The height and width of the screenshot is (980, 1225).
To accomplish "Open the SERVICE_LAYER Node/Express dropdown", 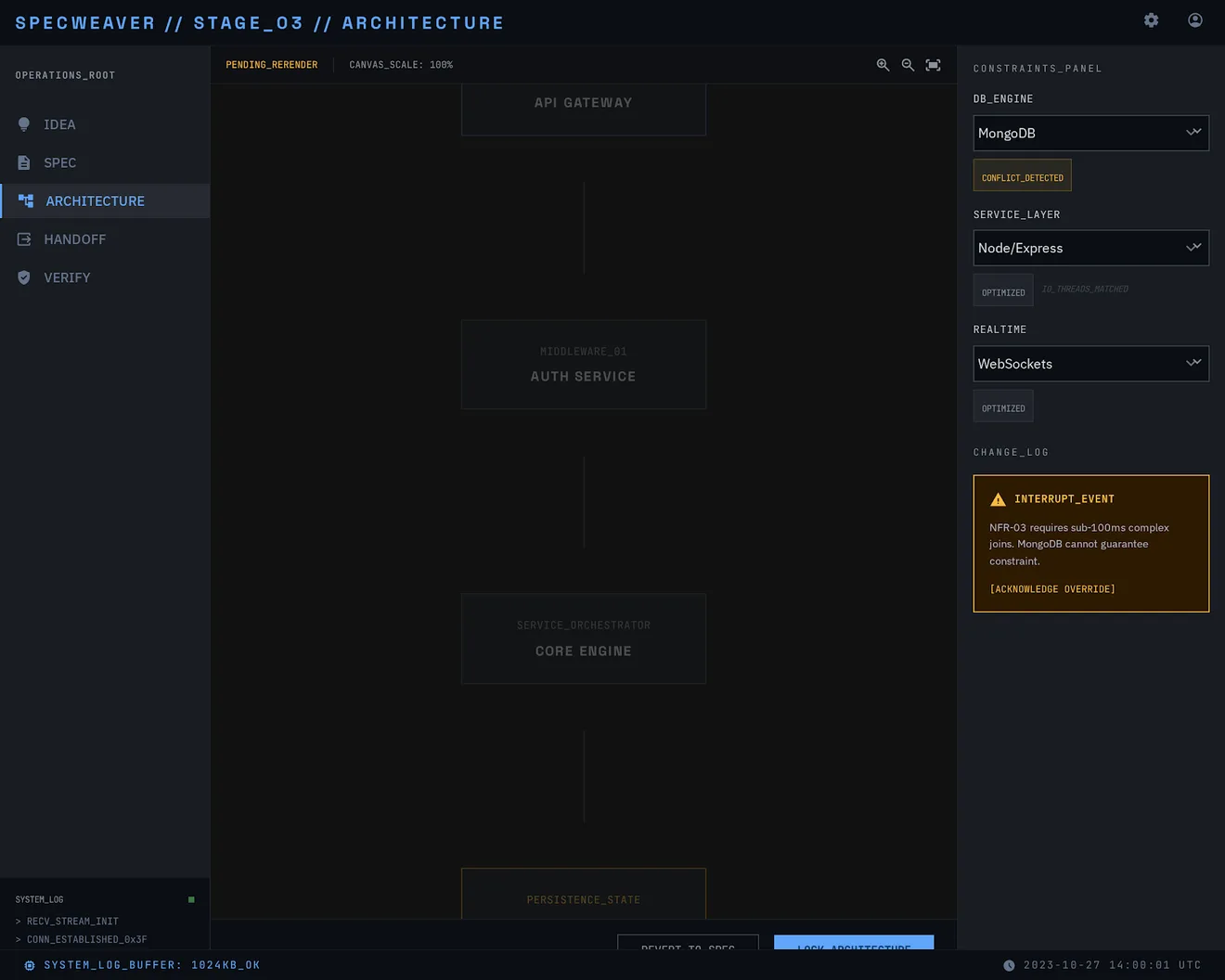I will 1090,248.
